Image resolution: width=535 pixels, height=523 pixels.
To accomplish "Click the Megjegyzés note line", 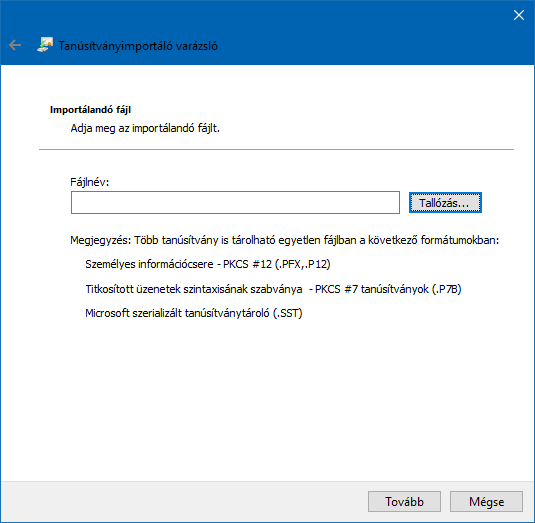I will (x=285, y=240).
